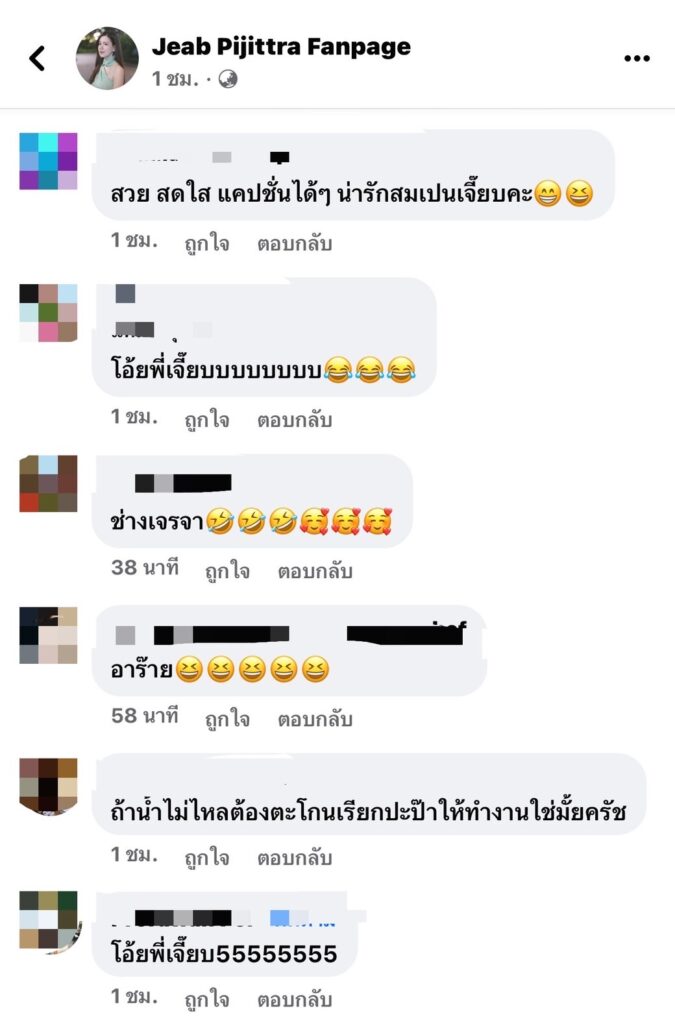Like the สวย สดใส comment with ถูกใจ
675x1024 pixels.
tap(207, 243)
